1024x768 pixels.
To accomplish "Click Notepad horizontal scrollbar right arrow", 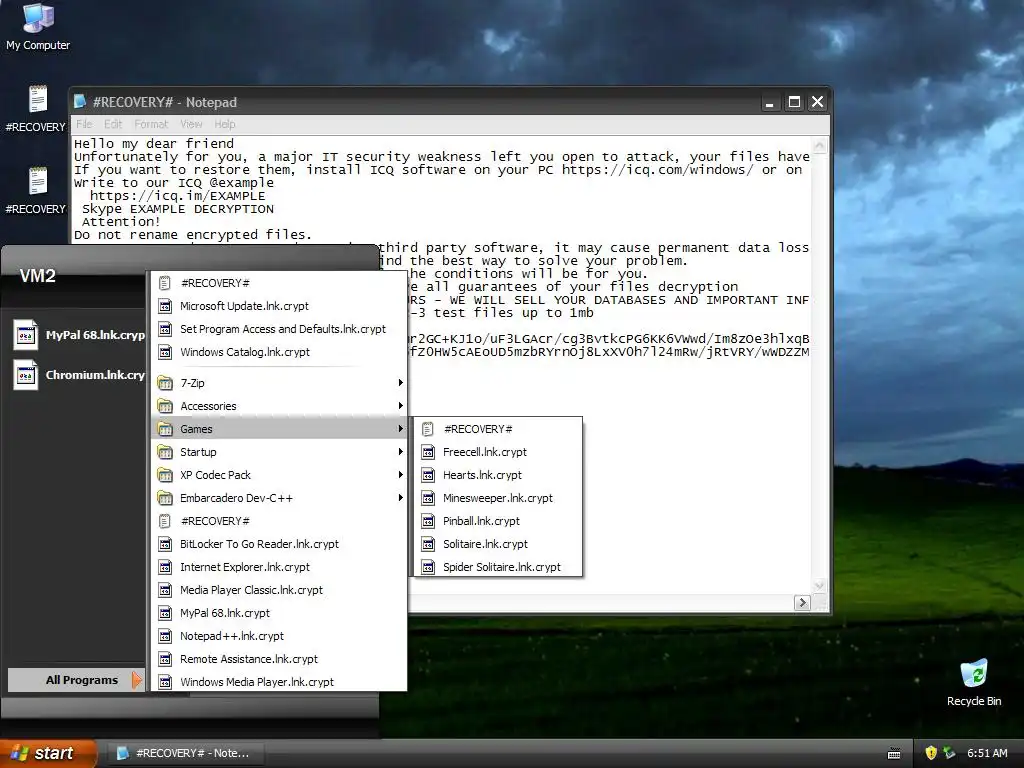I will [x=803, y=603].
